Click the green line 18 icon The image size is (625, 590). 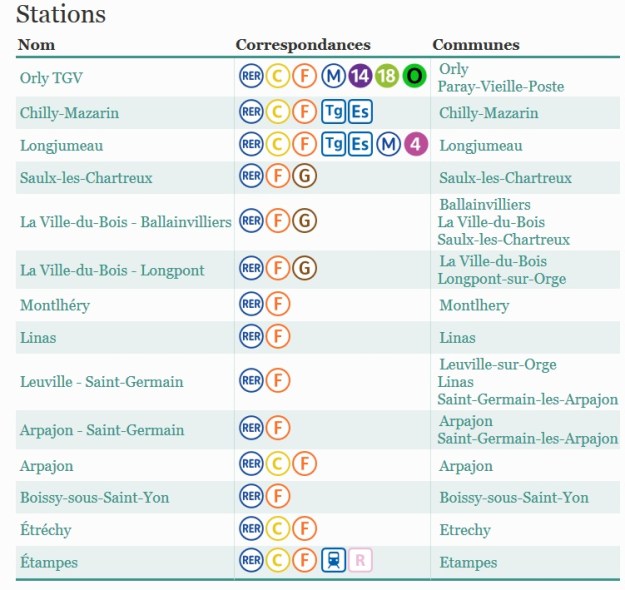tap(387, 76)
